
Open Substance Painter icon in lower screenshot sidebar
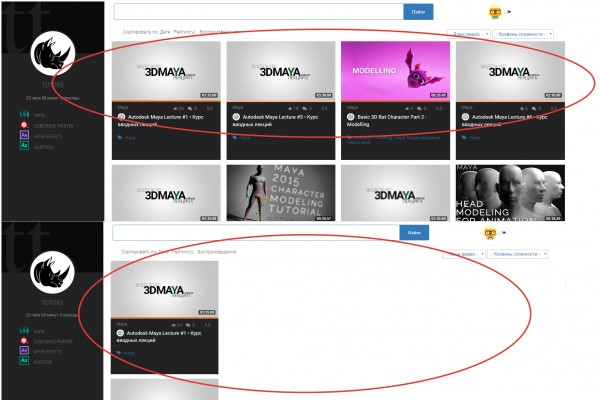tap(24, 340)
